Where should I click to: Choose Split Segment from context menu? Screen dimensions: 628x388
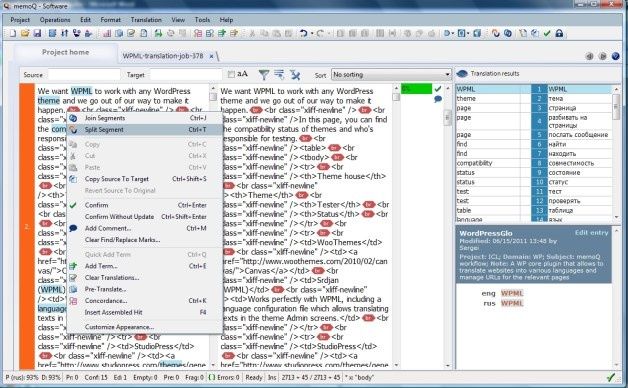145,130
